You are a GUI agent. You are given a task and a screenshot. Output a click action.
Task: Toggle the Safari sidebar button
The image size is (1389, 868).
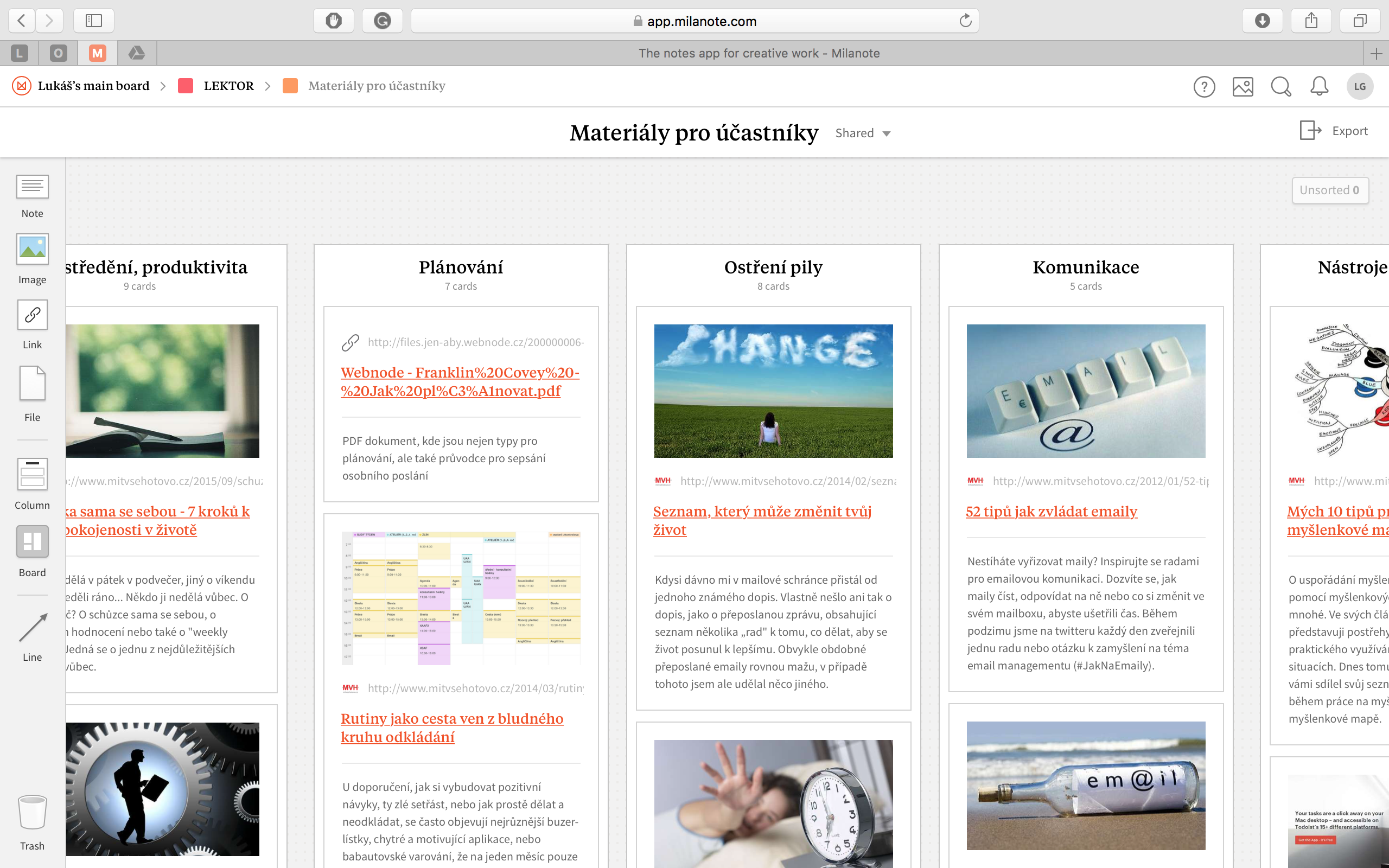point(93,21)
